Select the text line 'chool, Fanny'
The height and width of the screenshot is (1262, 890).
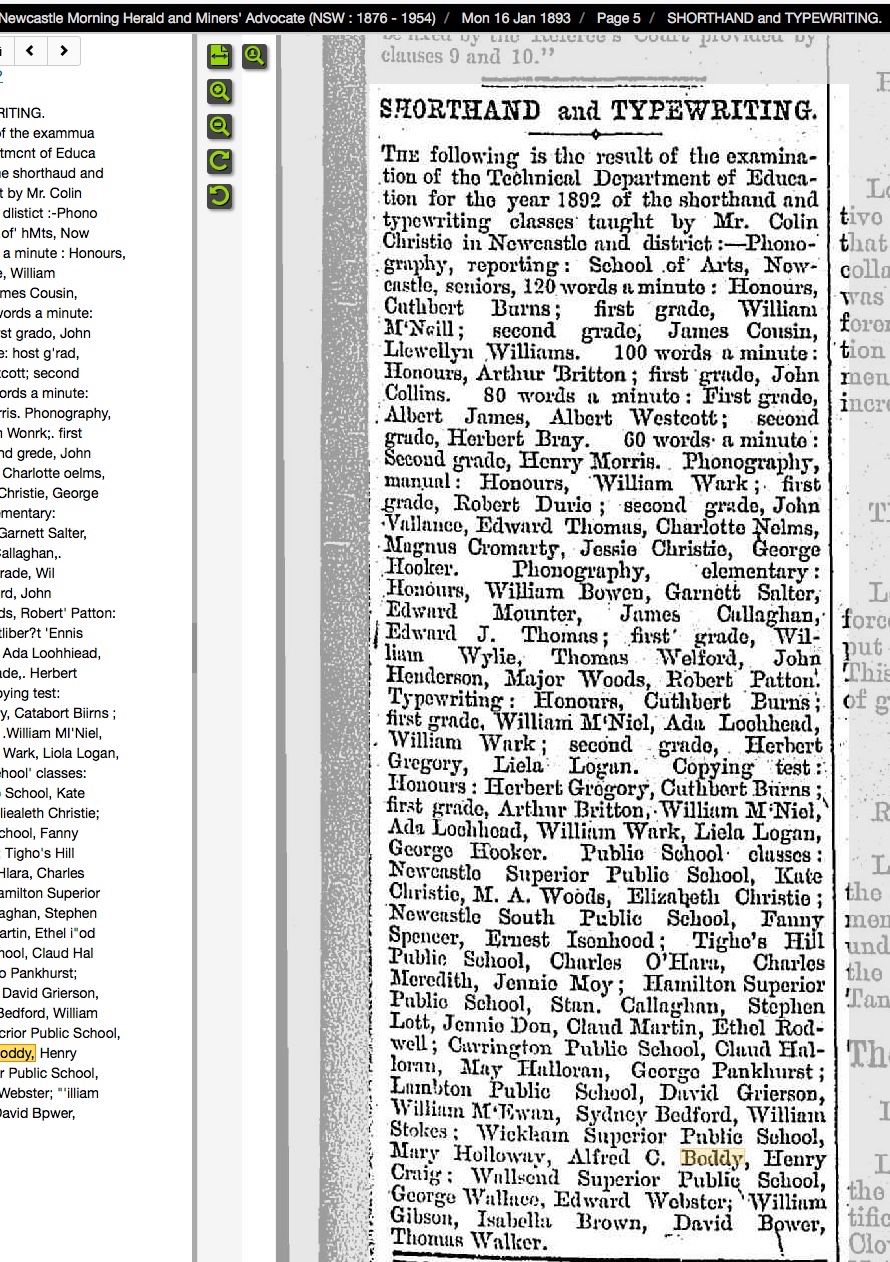tap(39, 833)
